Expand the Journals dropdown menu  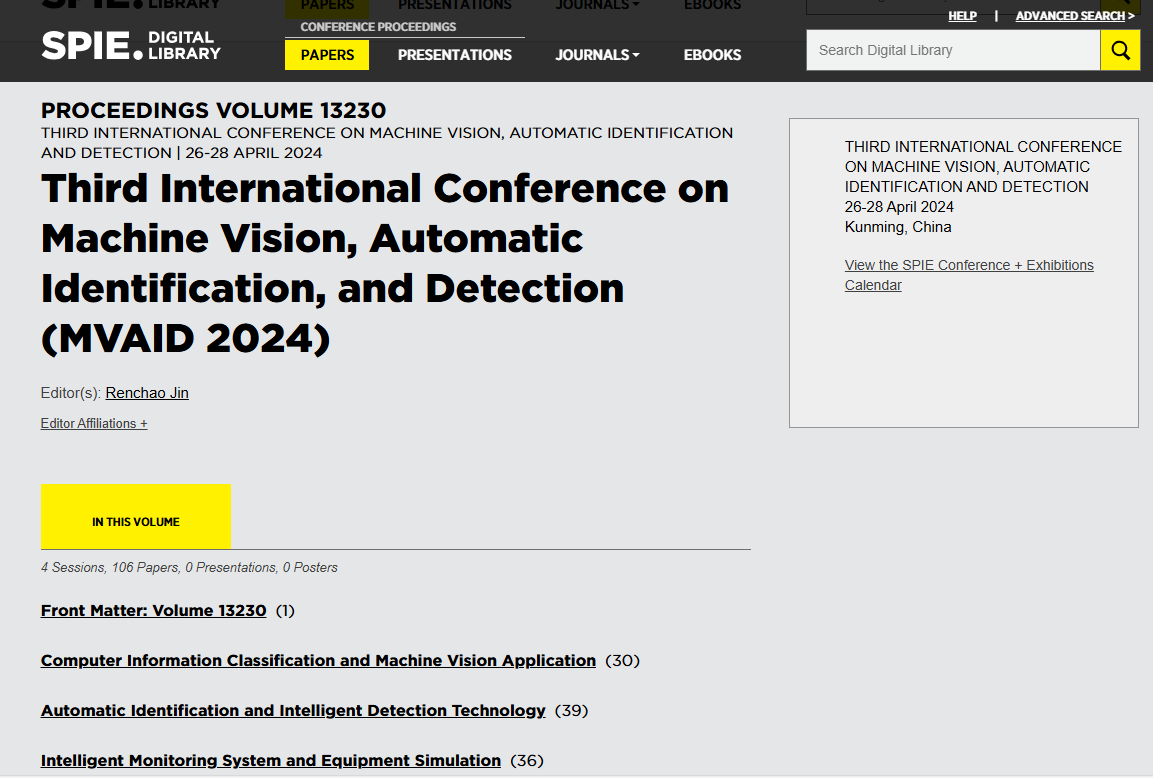pyautogui.click(x=597, y=54)
